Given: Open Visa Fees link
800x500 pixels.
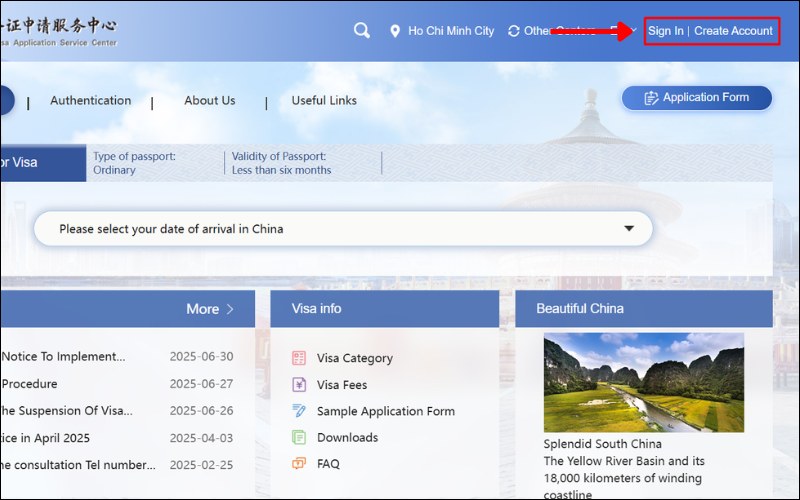Looking at the screenshot, I should pos(342,385).
